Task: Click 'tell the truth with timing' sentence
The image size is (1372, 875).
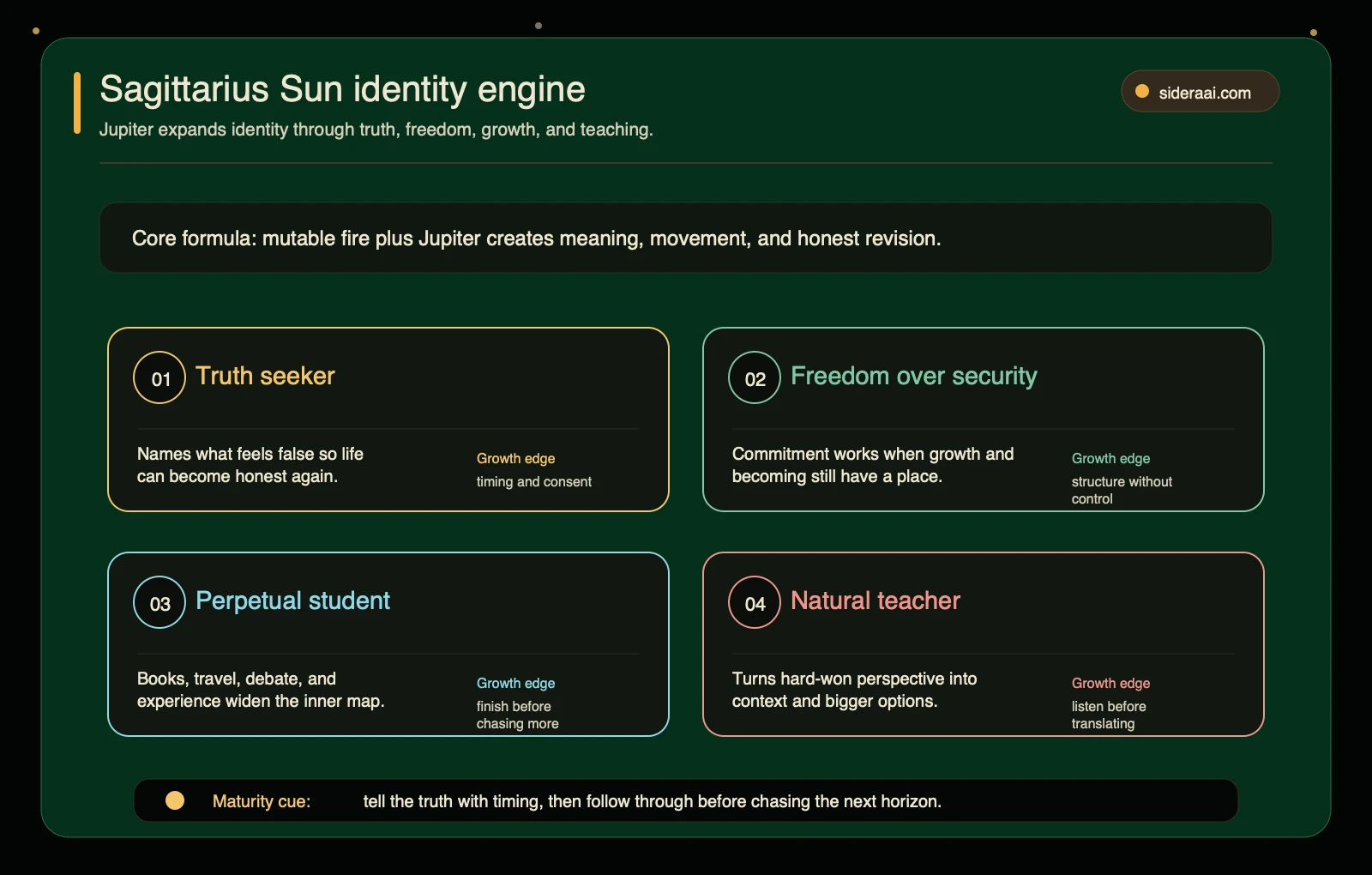Action: (653, 801)
